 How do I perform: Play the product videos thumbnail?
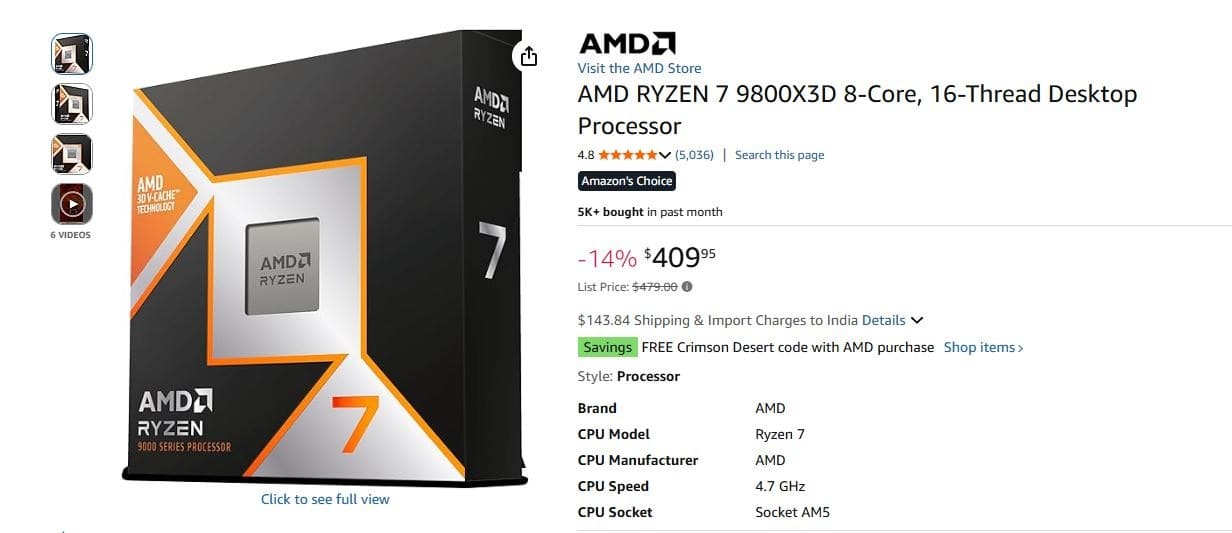[72, 204]
